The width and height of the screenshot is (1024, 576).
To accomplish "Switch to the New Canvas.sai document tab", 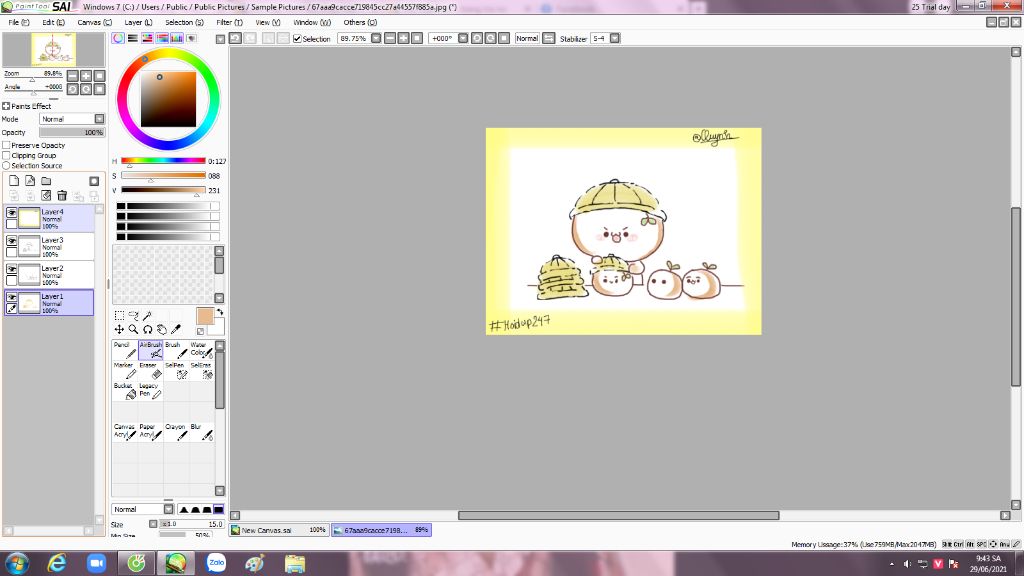I will [x=279, y=530].
